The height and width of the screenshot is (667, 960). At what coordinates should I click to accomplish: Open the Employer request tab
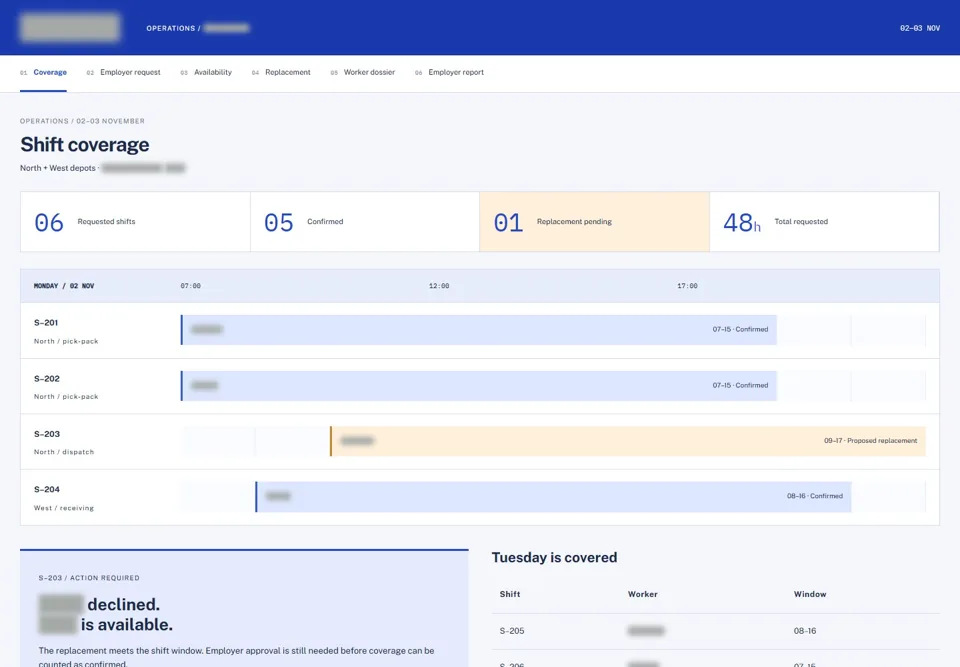(x=124, y=72)
